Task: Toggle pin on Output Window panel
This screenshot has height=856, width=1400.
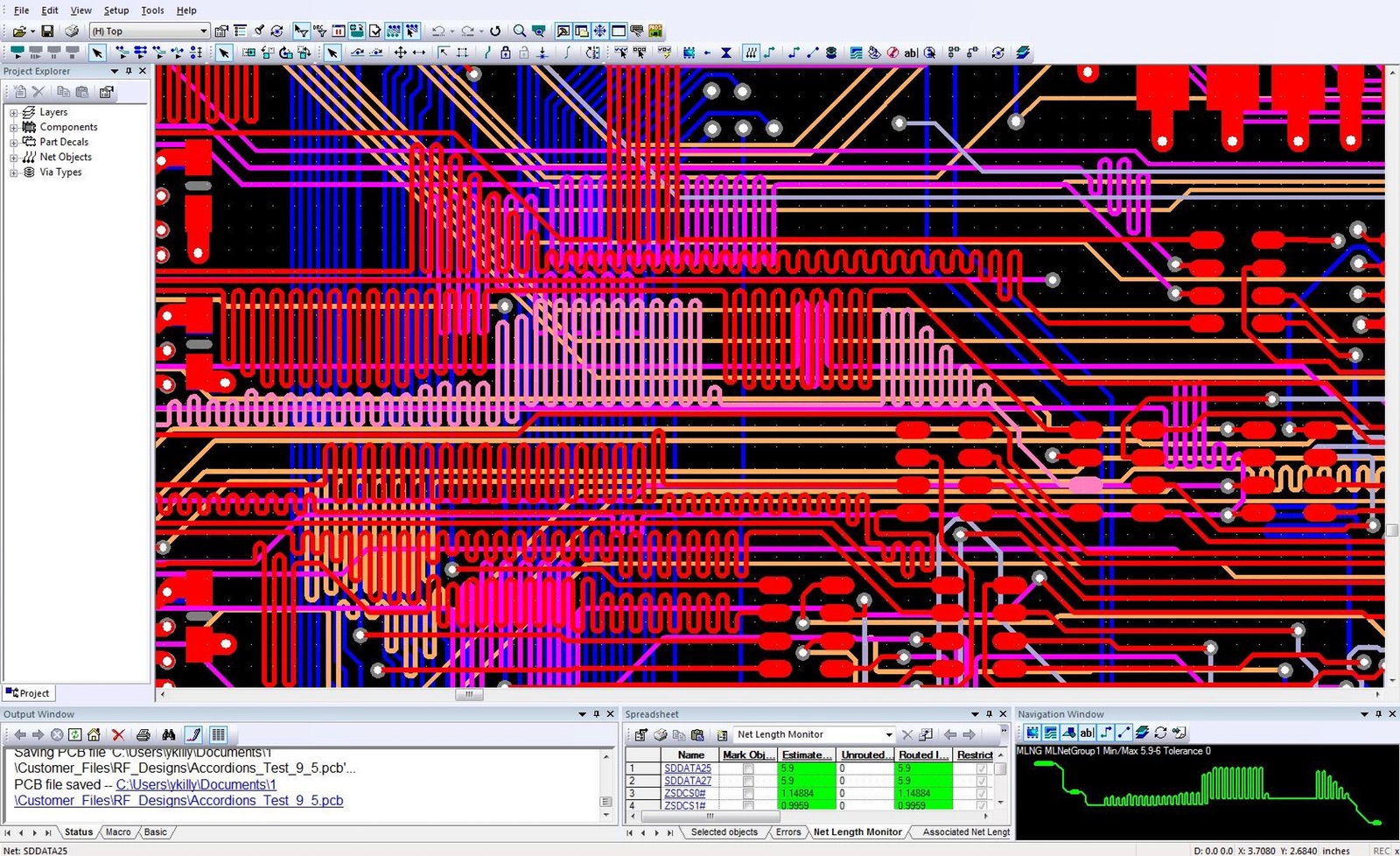Action: (x=597, y=714)
